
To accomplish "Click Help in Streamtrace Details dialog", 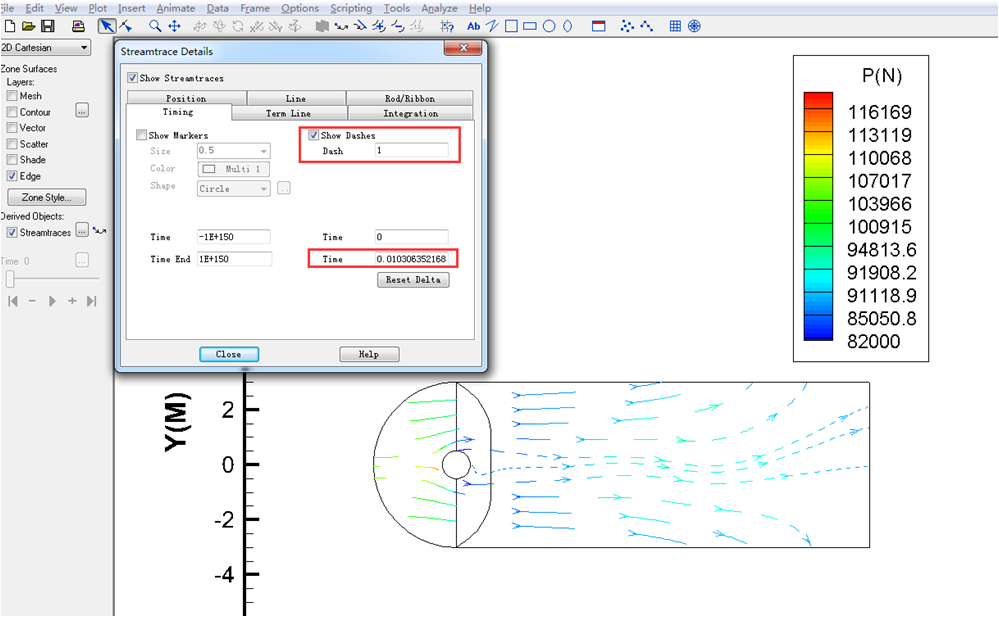I will pos(370,354).
